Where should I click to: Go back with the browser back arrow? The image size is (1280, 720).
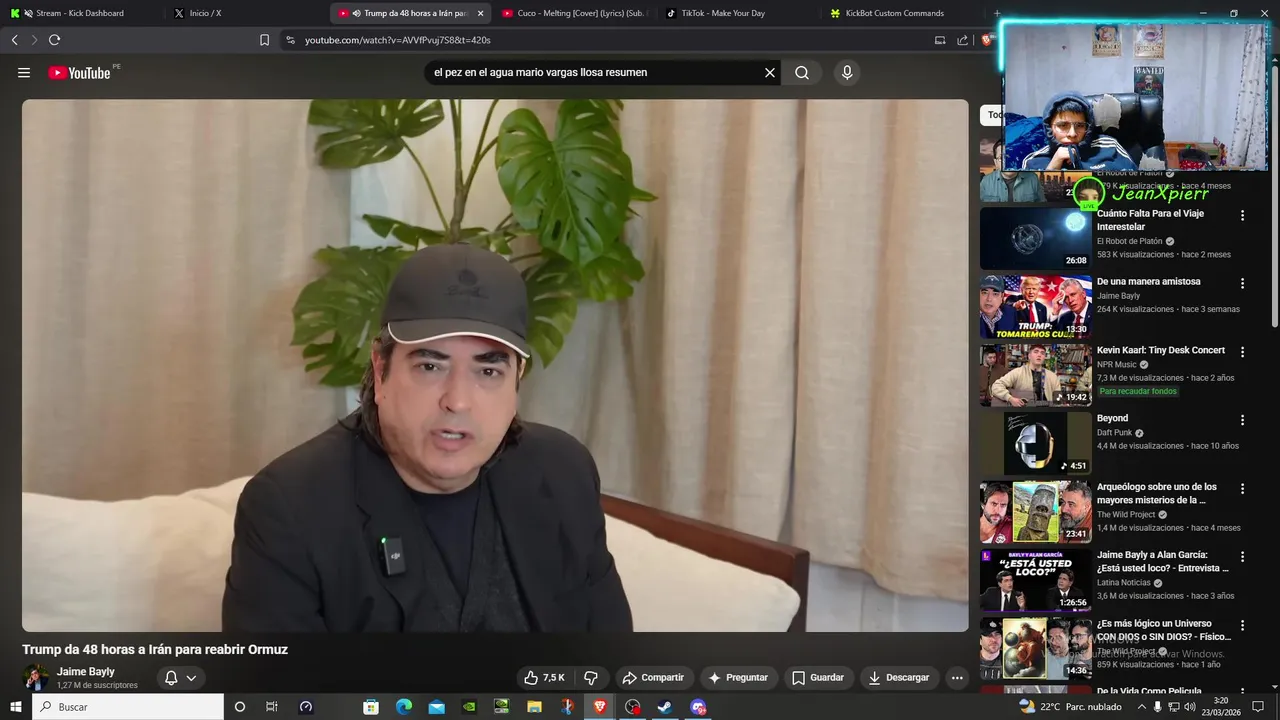tap(14, 40)
